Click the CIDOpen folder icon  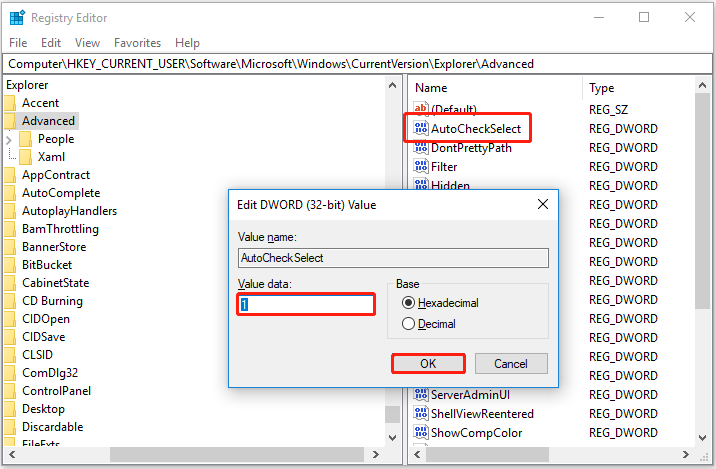[11, 319]
